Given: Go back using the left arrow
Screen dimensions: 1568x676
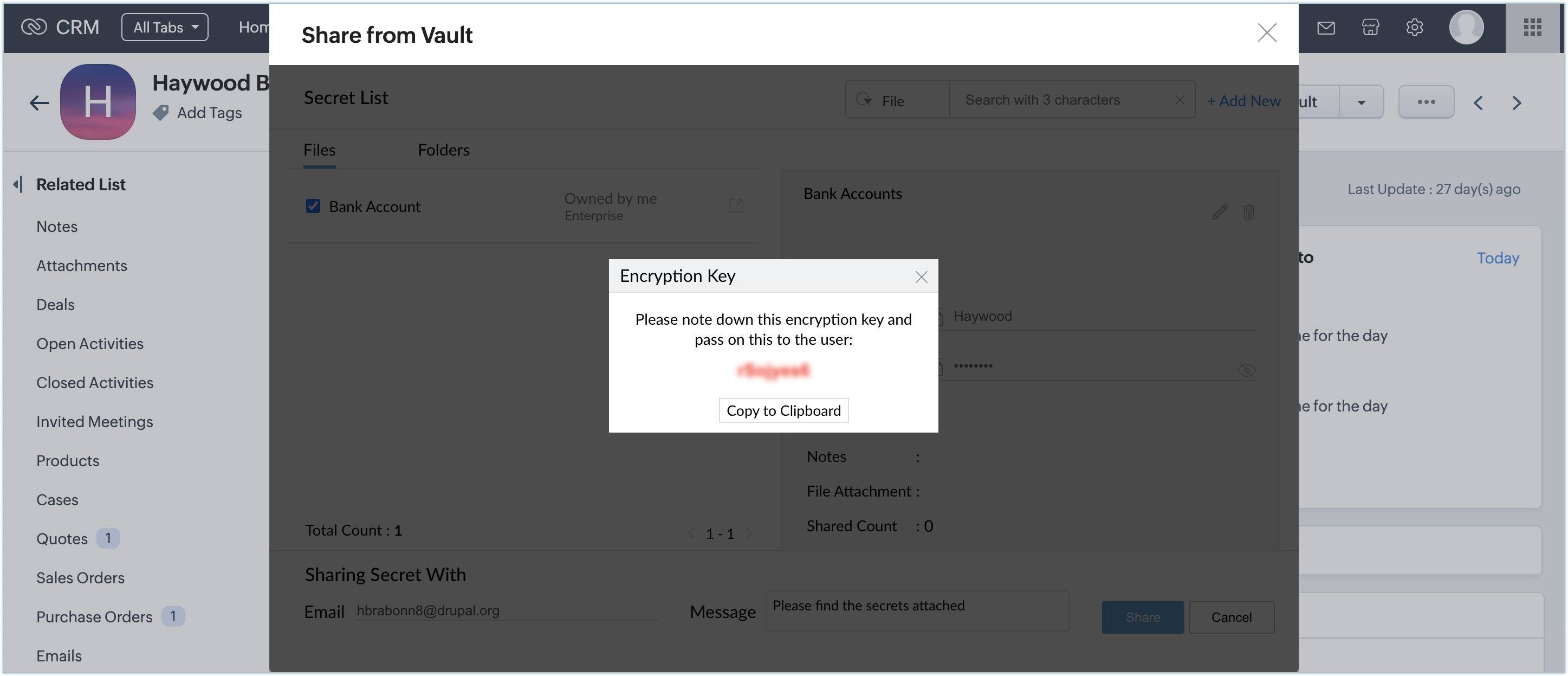Looking at the screenshot, I should tap(40, 102).
